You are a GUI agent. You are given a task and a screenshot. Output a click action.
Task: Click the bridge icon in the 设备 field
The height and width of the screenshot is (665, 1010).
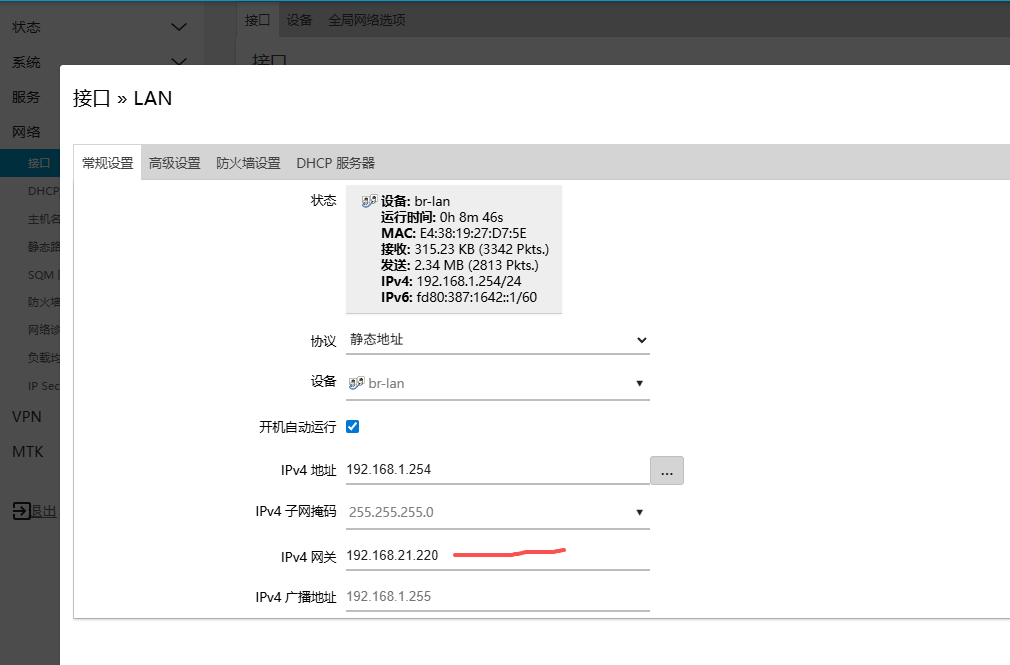[356, 383]
